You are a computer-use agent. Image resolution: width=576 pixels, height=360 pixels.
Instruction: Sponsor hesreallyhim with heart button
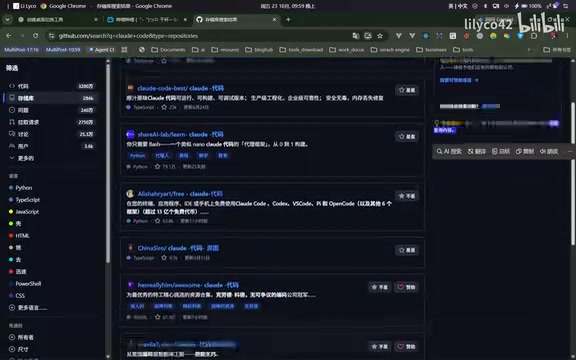tap(406, 287)
